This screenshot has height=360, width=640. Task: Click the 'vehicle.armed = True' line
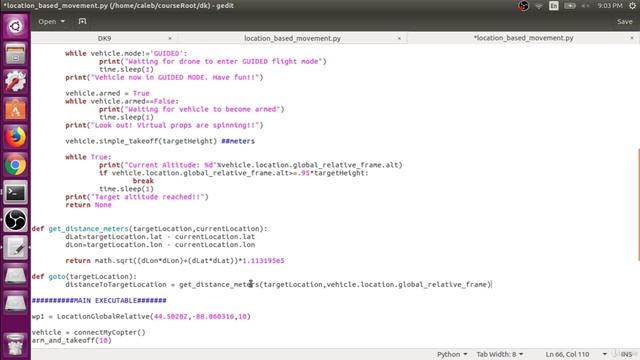click(x=107, y=93)
